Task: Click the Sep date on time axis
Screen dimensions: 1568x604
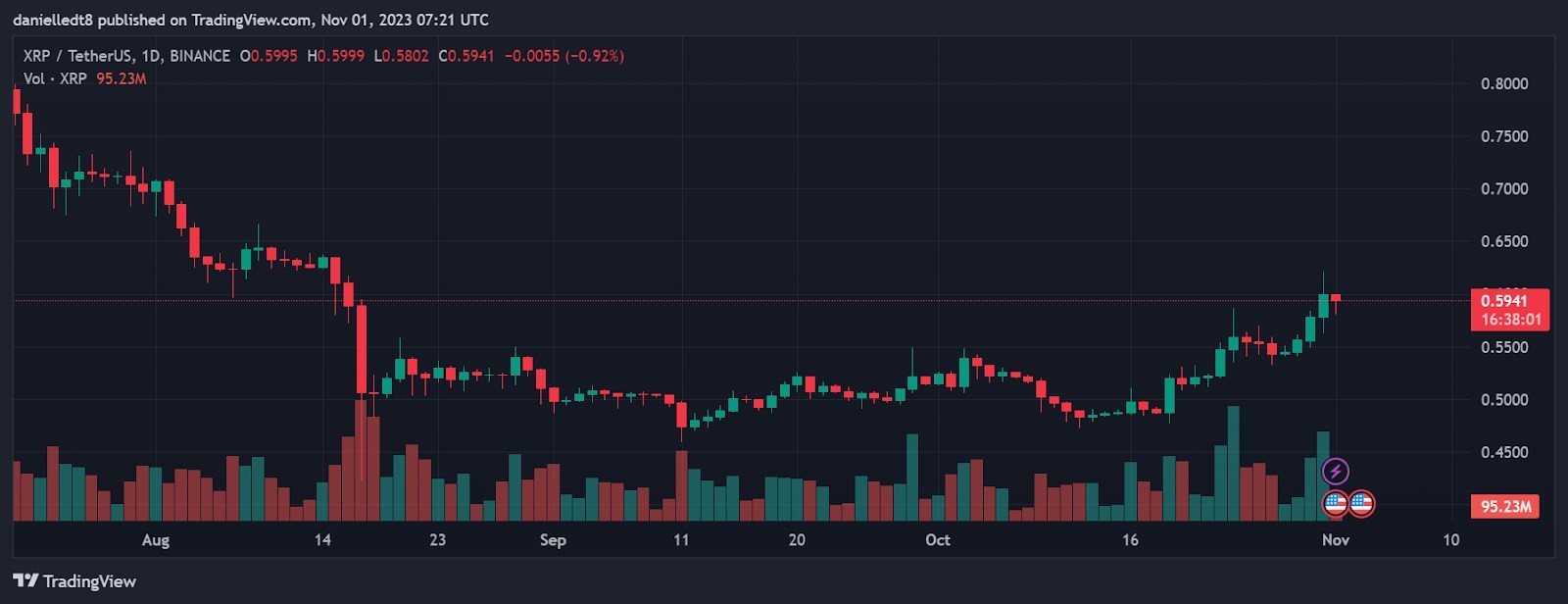Action: click(553, 539)
